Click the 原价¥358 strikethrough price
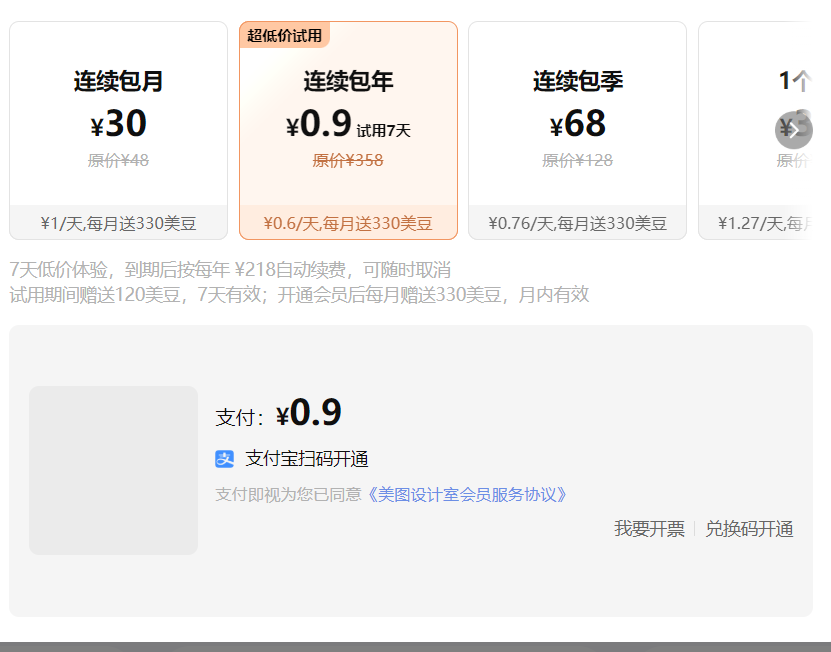The image size is (831, 652). pos(348,160)
